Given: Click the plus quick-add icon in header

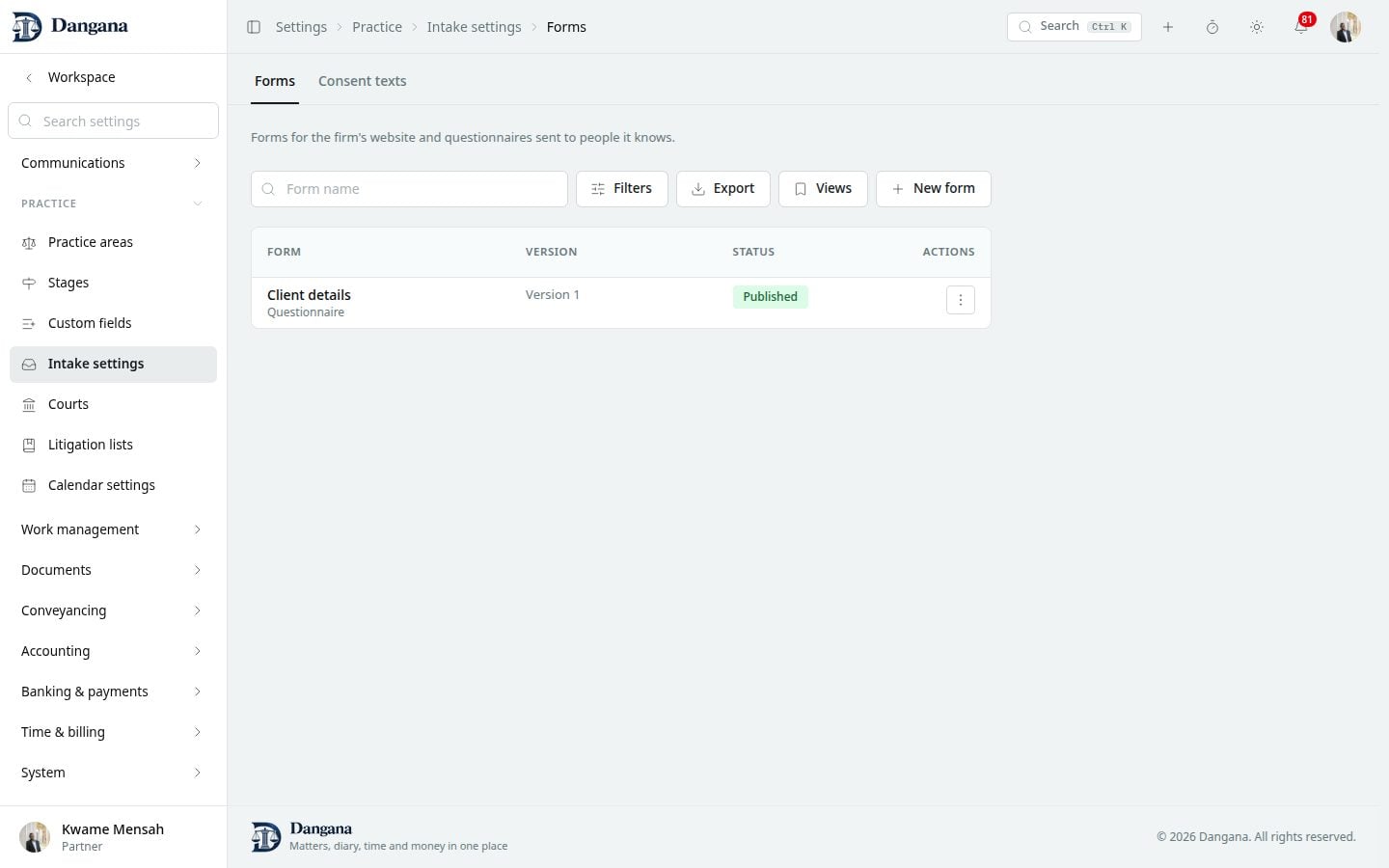Looking at the screenshot, I should coord(1168,27).
